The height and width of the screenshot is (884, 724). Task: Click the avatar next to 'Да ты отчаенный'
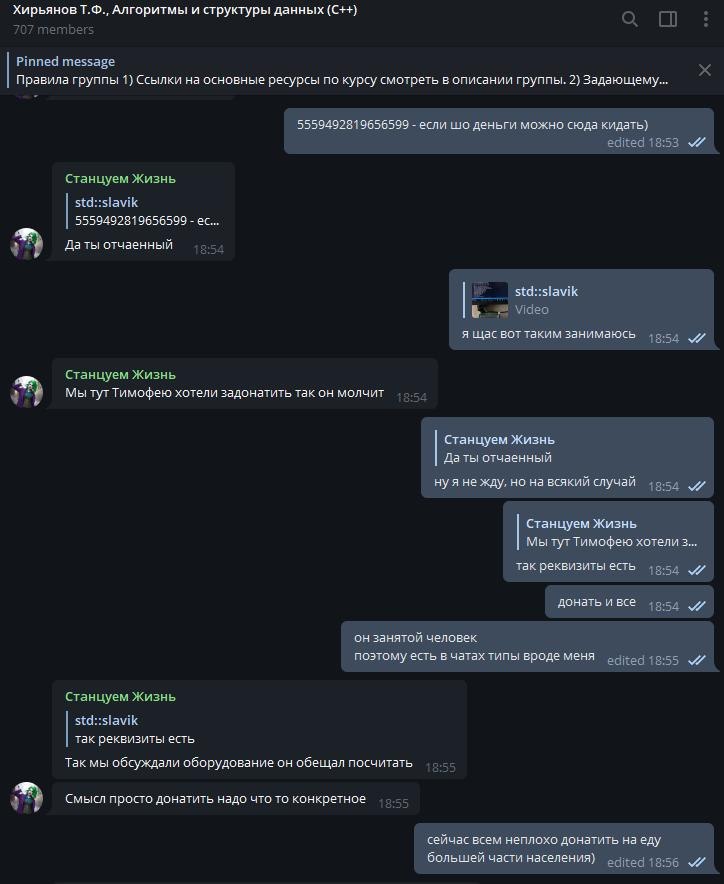27,244
